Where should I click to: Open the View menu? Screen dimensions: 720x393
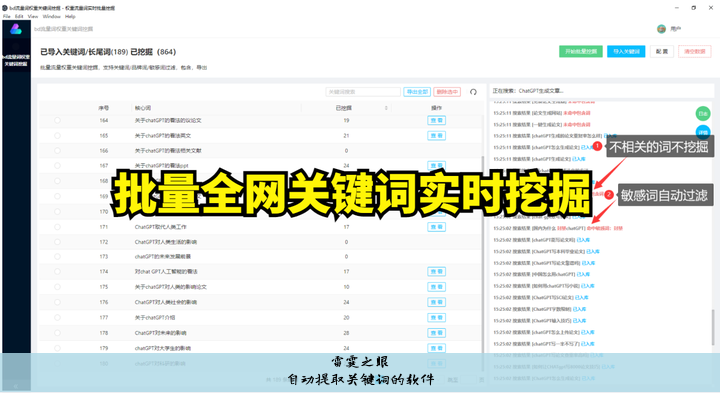point(33,16)
